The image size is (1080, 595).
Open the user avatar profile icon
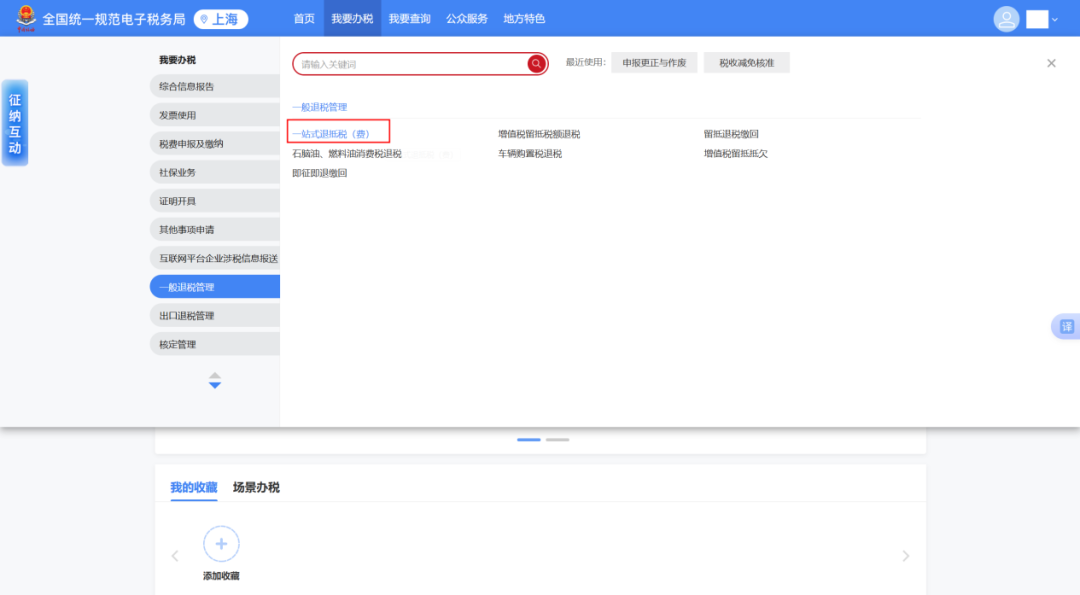pos(1006,18)
